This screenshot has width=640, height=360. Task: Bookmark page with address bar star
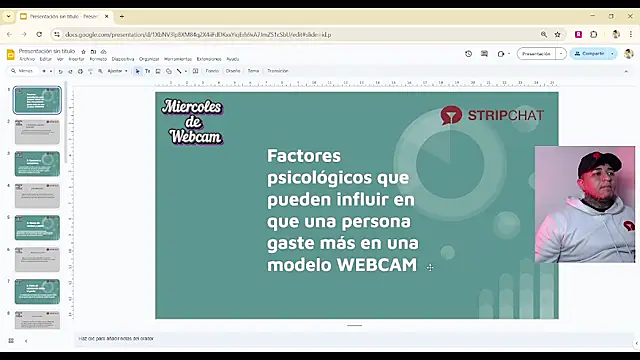pyautogui.click(x=558, y=35)
